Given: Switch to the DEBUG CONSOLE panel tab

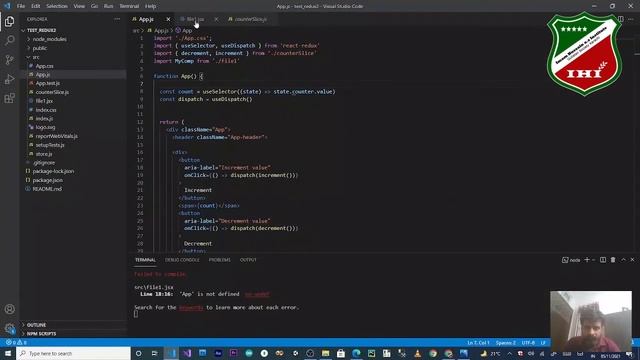Looking at the screenshot, I should point(182,260).
